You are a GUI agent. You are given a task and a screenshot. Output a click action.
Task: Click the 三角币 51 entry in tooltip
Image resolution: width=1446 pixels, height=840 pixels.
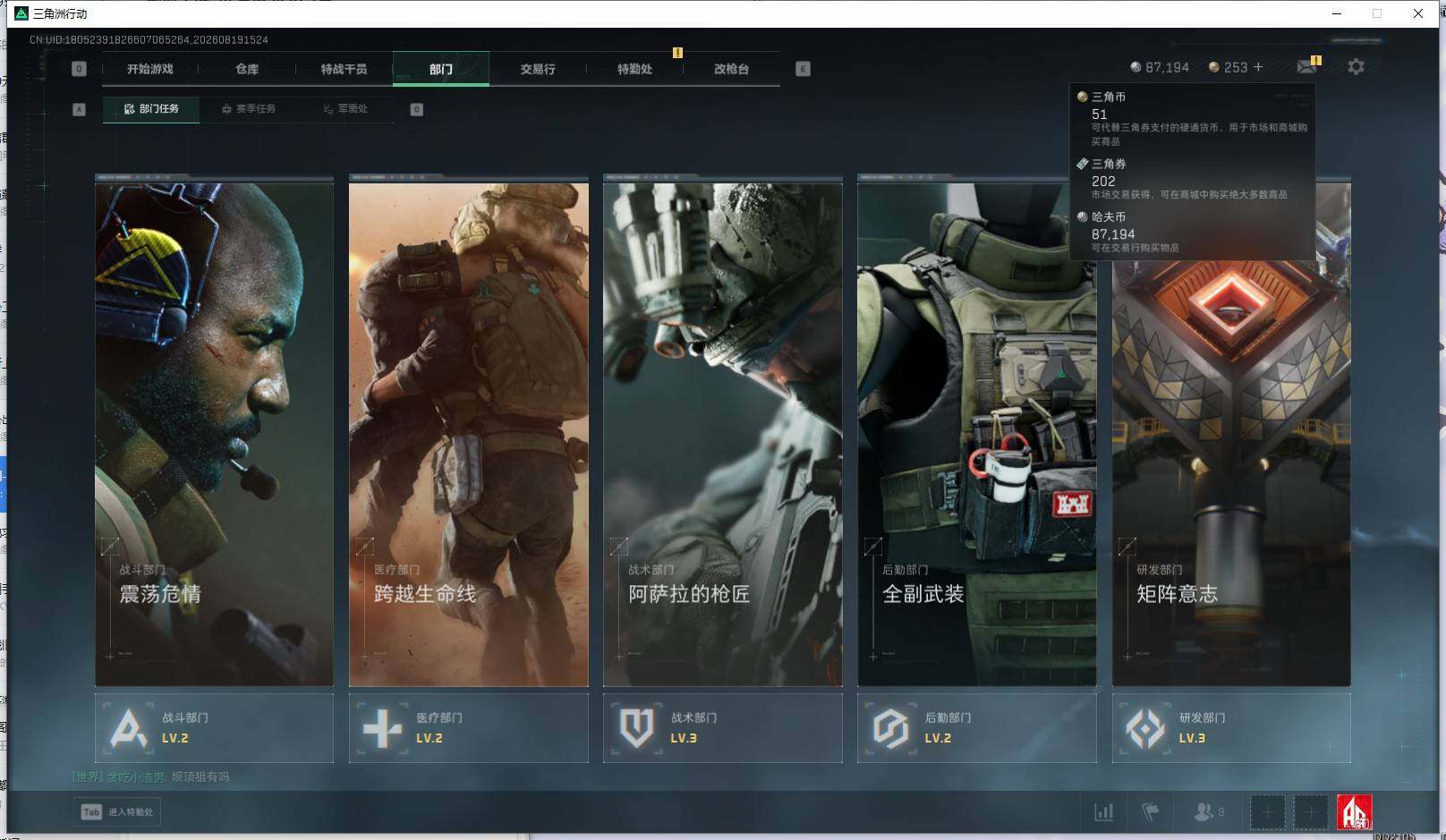point(1192,118)
